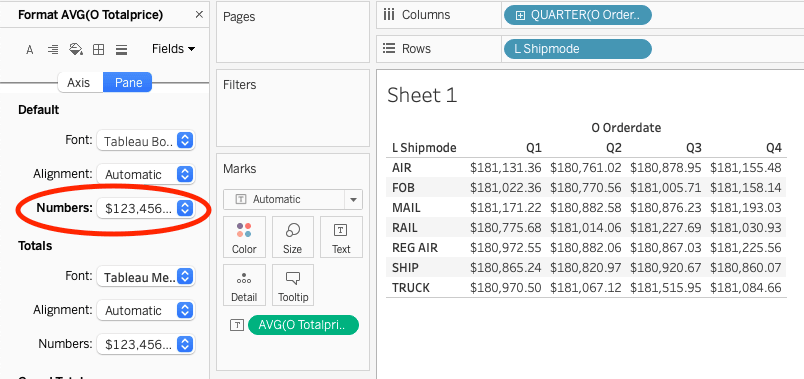Select the AVG(O Totalprice) pill in Marks
The width and height of the screenshot is (804, 379).
click(x=303, y=325)
